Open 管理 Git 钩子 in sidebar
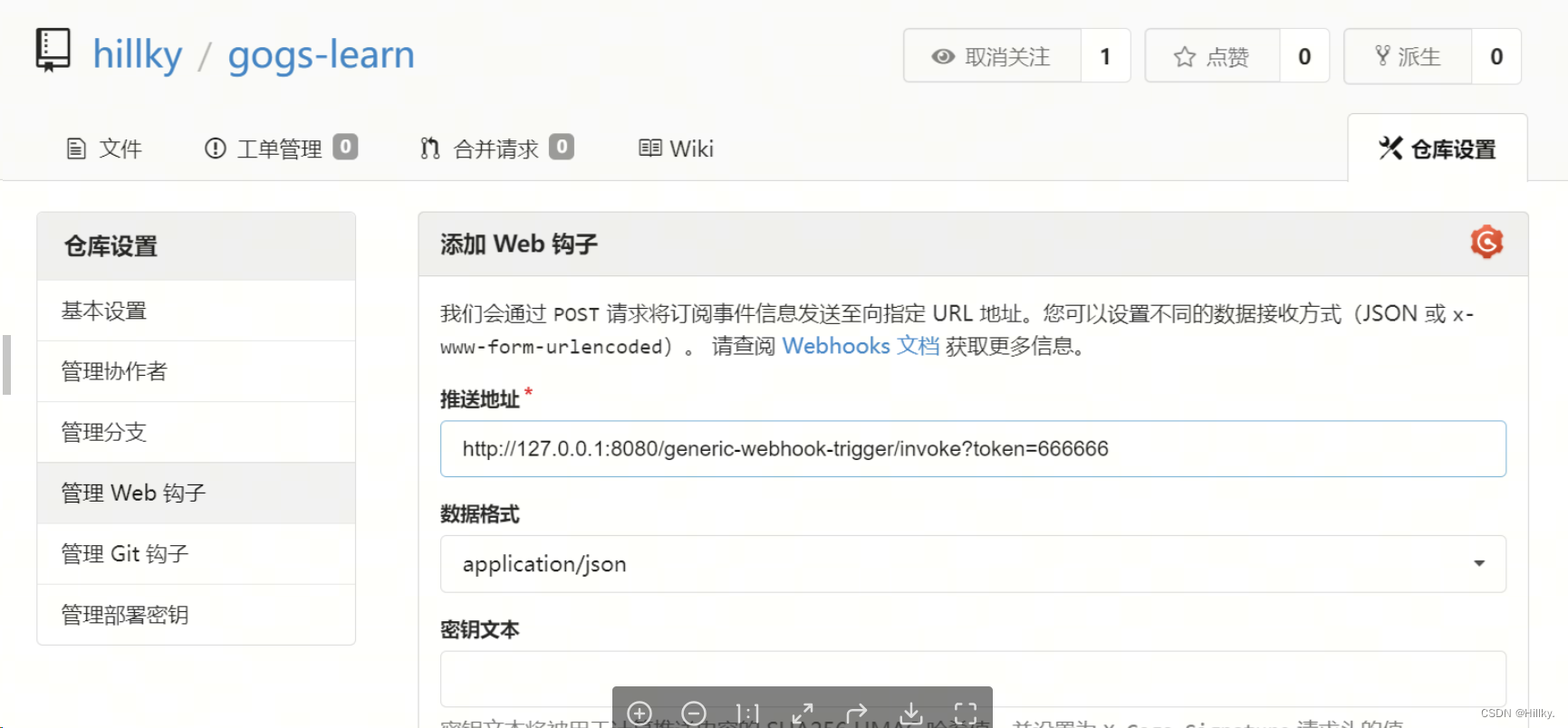 (196, 553)
